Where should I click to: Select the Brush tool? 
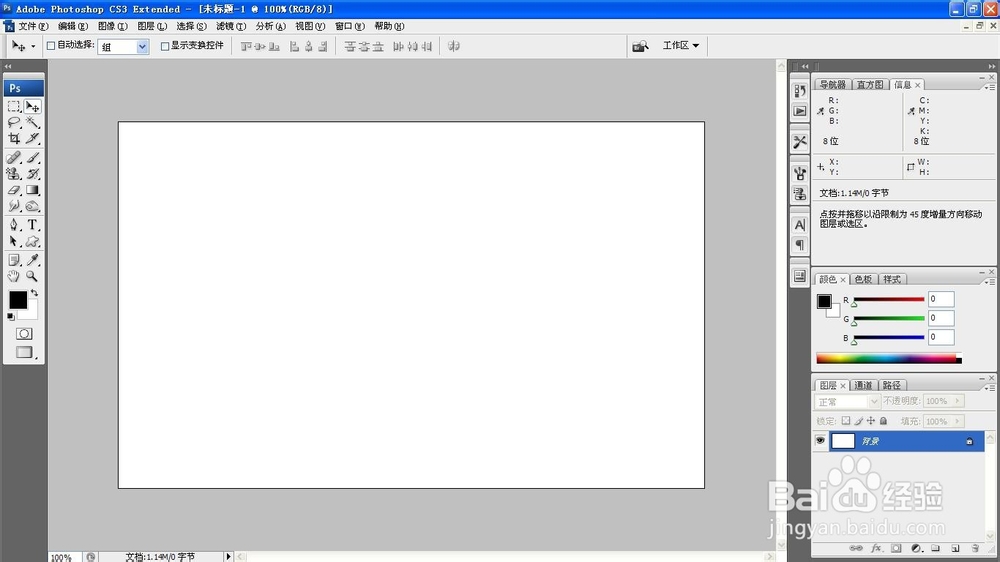[x=33, y=158]
